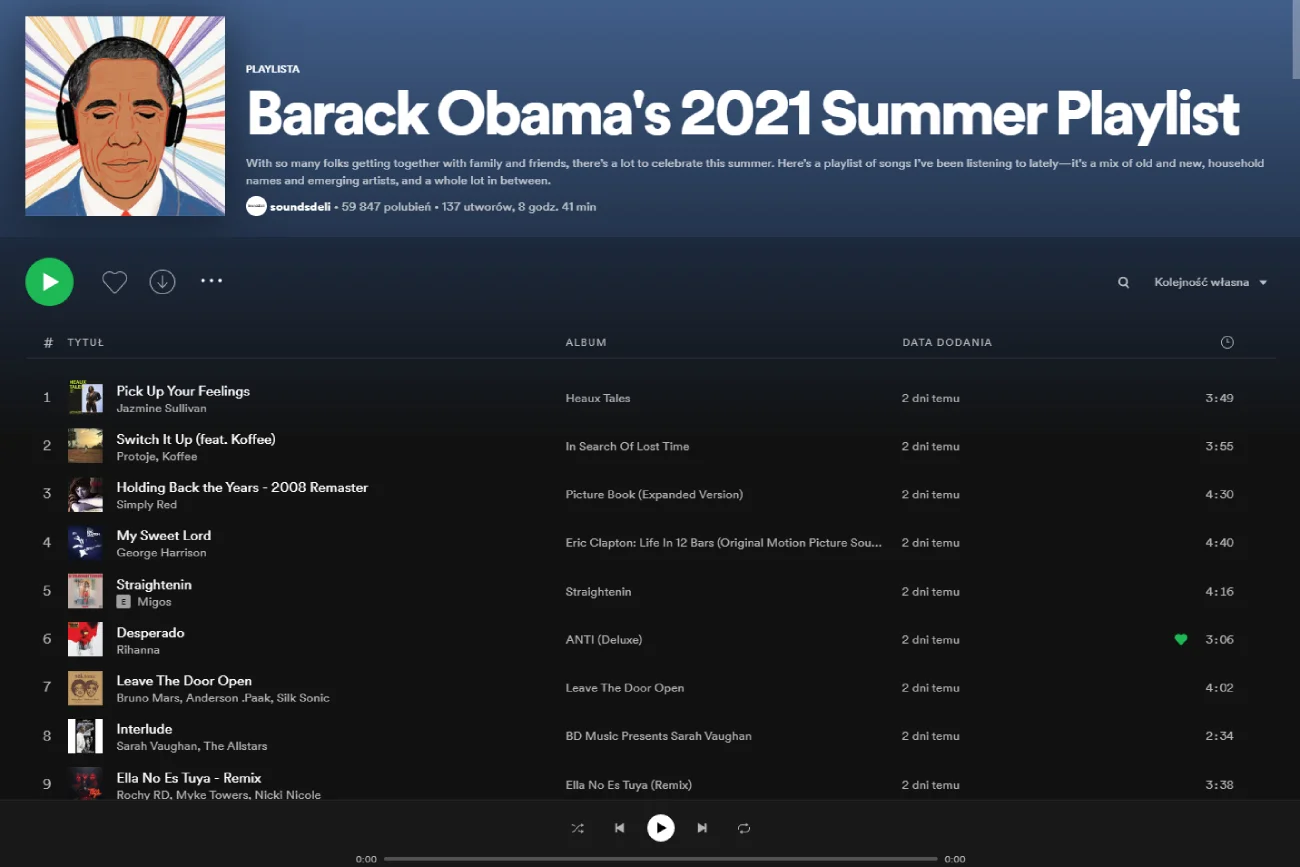
Task: Click the Holding Back the Years album art
Action: click(85, 494)
